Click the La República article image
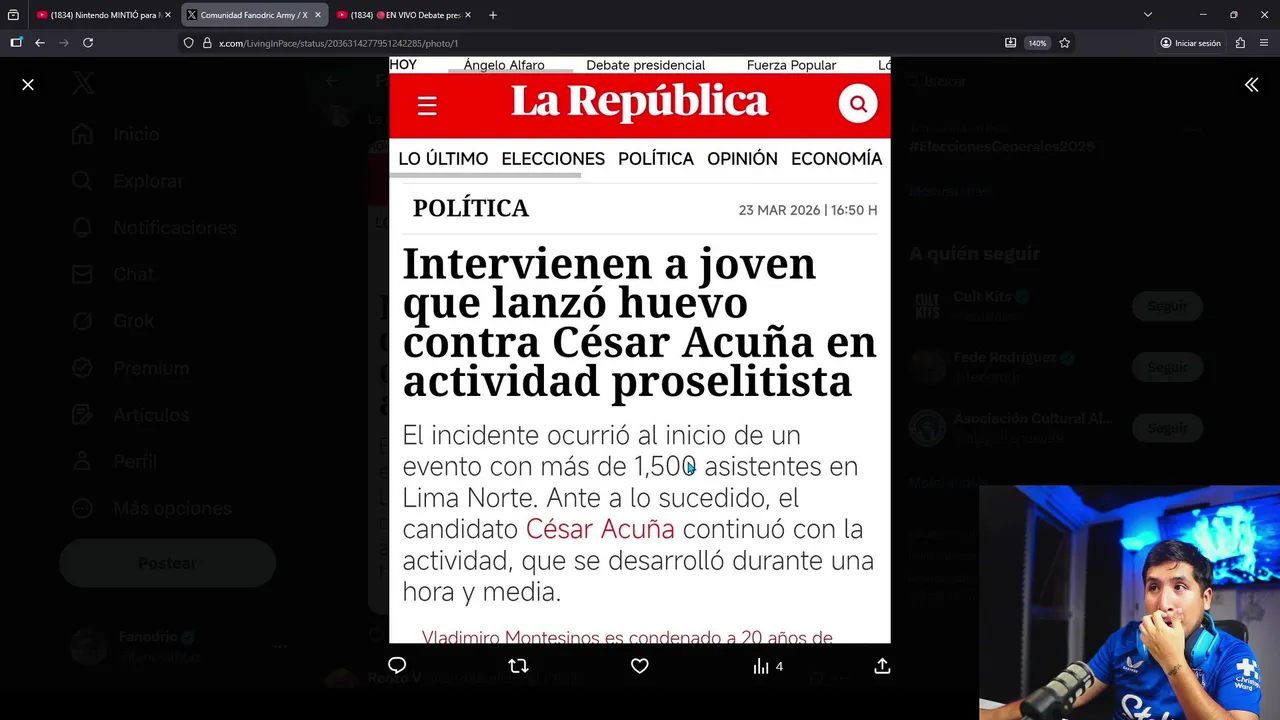This screenshot has height=720, width=1280. pos(640,350)
